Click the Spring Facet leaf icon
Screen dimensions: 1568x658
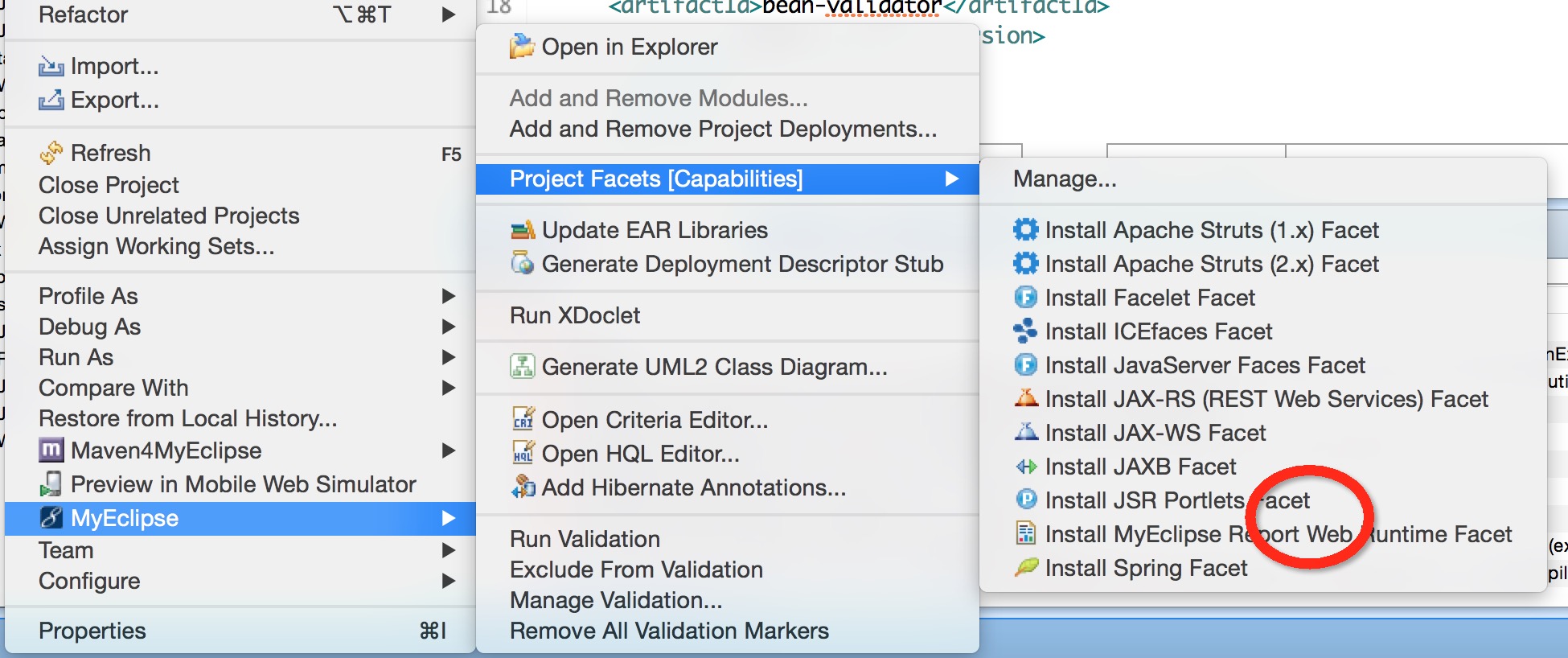tap(1025, 567)
